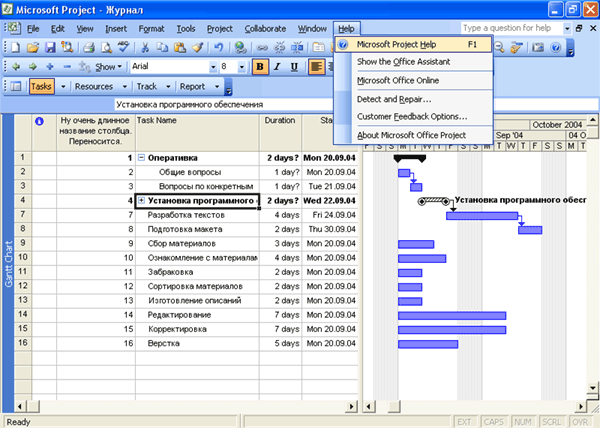Image resolution: width=600 pixels, height=428 pixels.
Task: Undo the last action with the arrow icon
Action: tap(218, 47)
